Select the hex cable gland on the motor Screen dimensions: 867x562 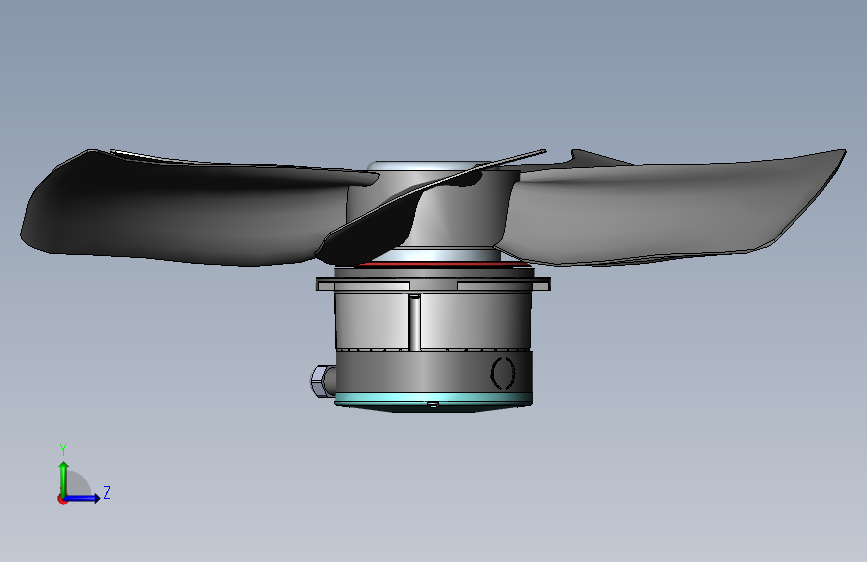click(322, 381)
